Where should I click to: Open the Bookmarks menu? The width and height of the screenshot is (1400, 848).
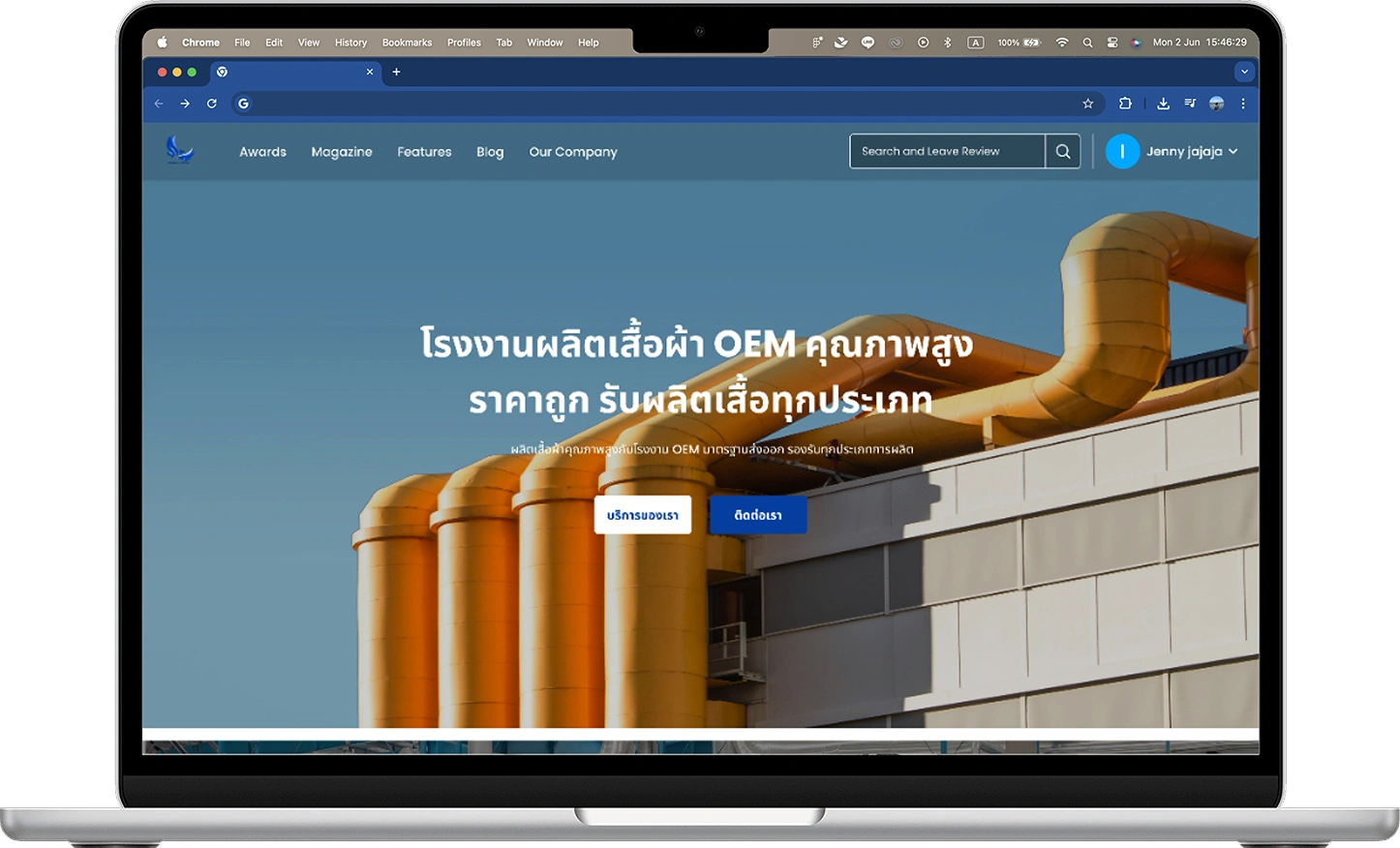click(407, 43)
